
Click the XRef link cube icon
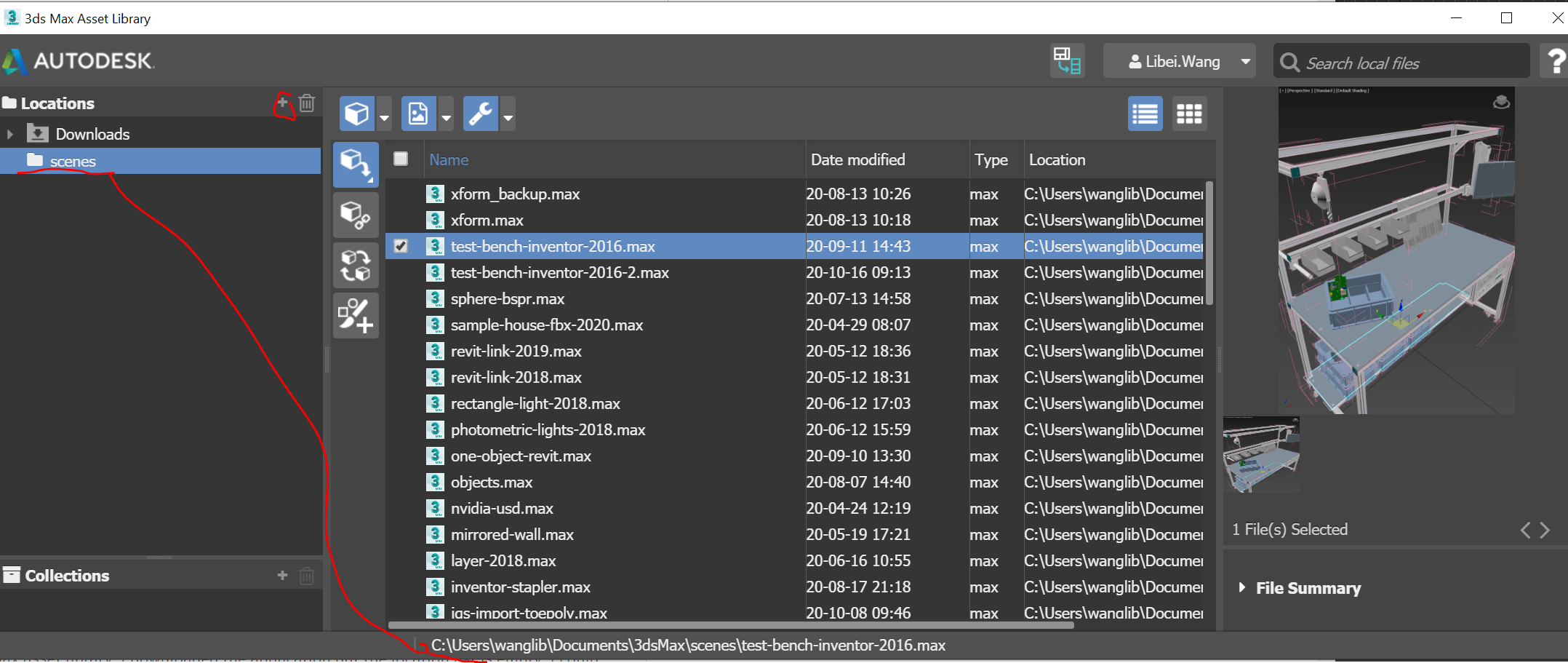(x=356, y=215)
